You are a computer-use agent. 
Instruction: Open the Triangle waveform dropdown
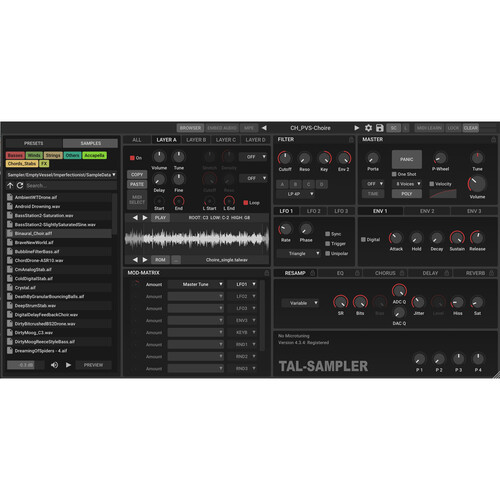pos(299,254)
